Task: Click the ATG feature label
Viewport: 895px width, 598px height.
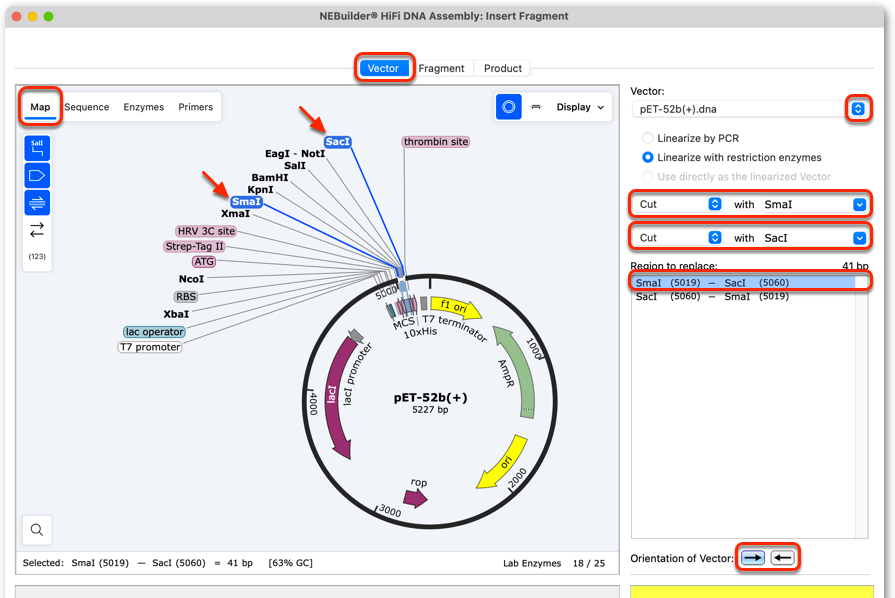Action: pos(204,261)
